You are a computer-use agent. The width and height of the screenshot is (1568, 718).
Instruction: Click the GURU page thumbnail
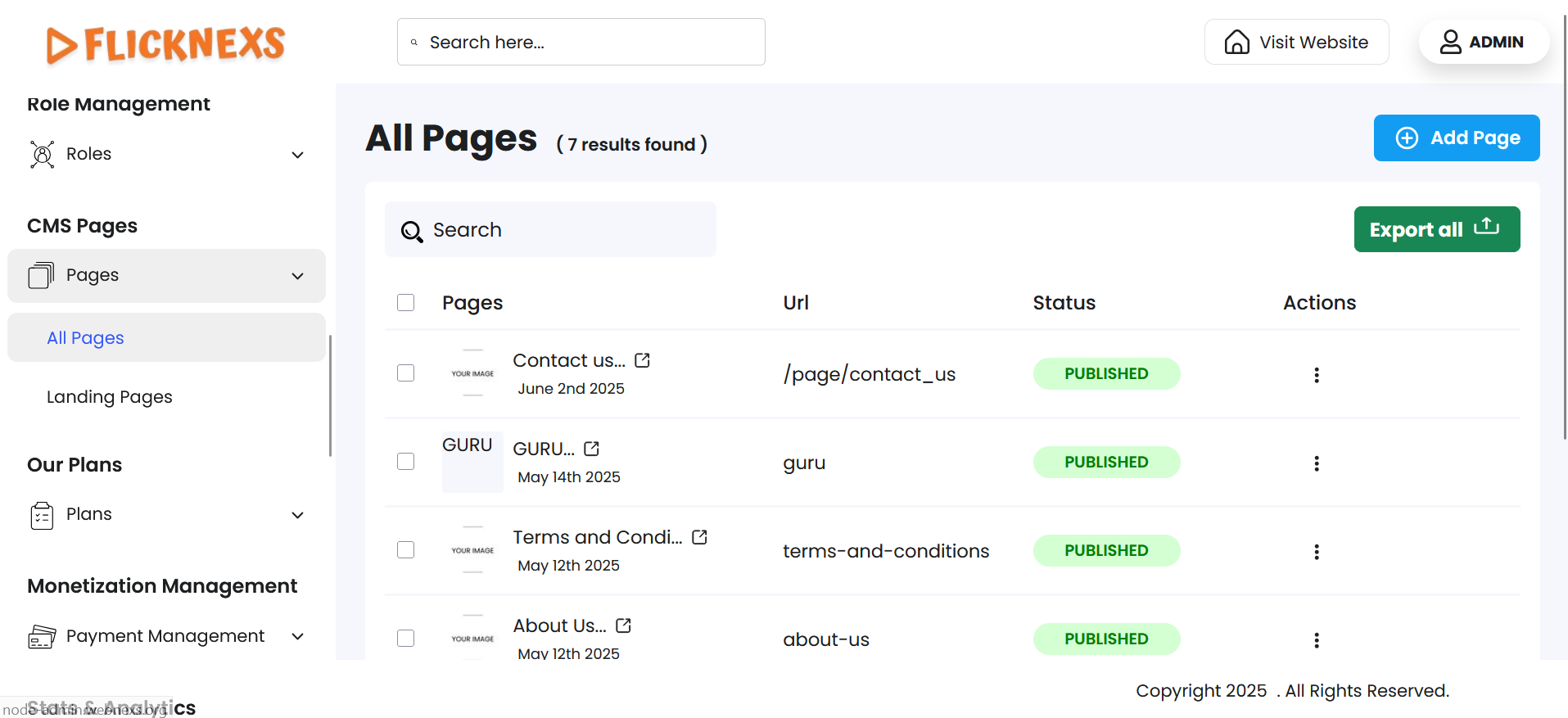472,462
